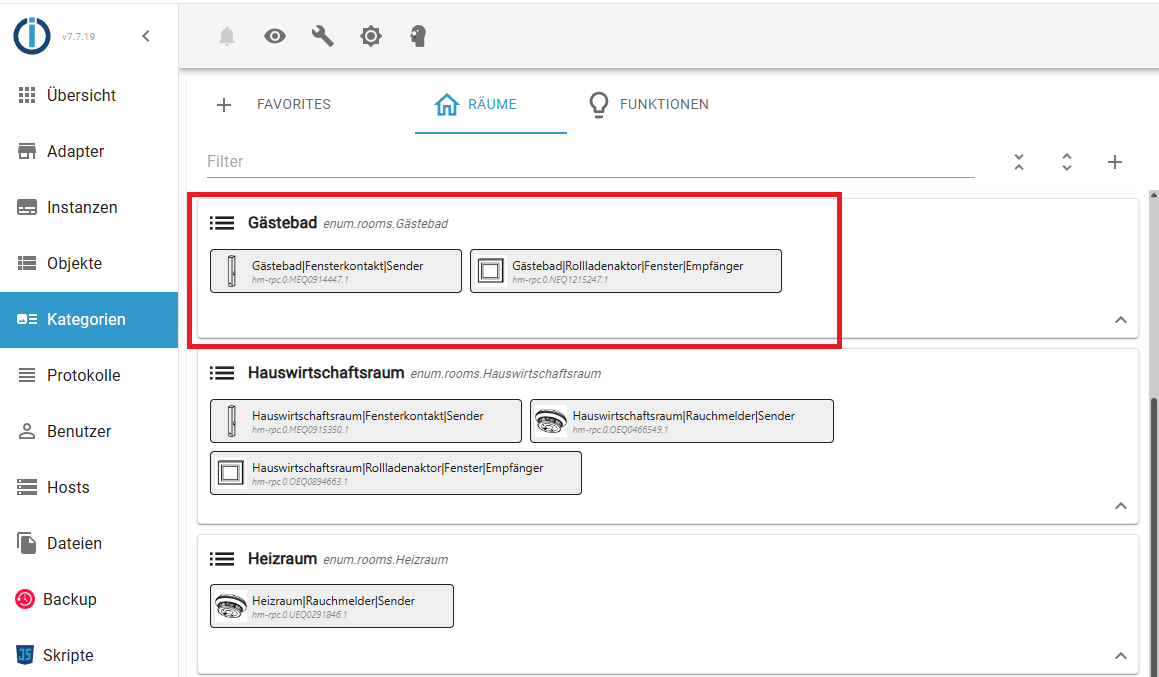Screen dimensions: 1159x677
Task: Open Dateien in the sidebar
Action: 89,543
